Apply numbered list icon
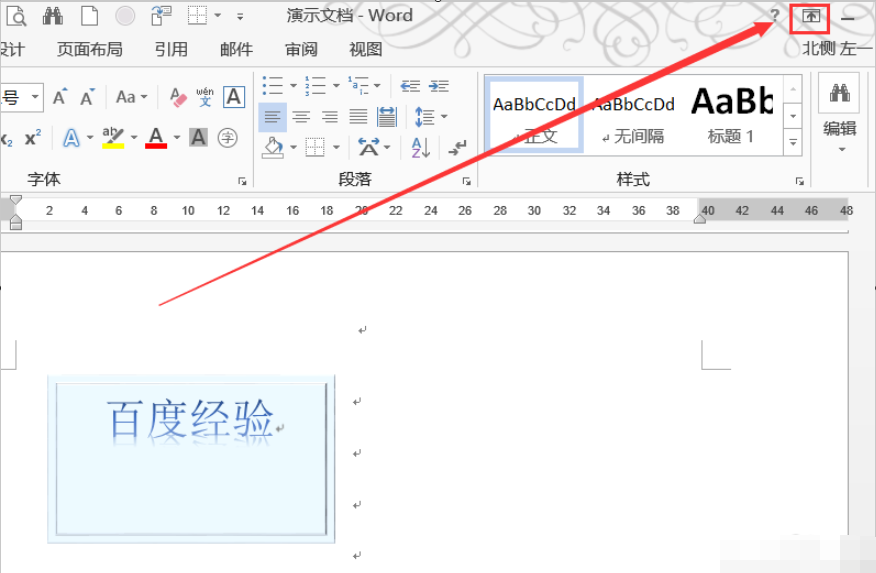 click(315, 85)
